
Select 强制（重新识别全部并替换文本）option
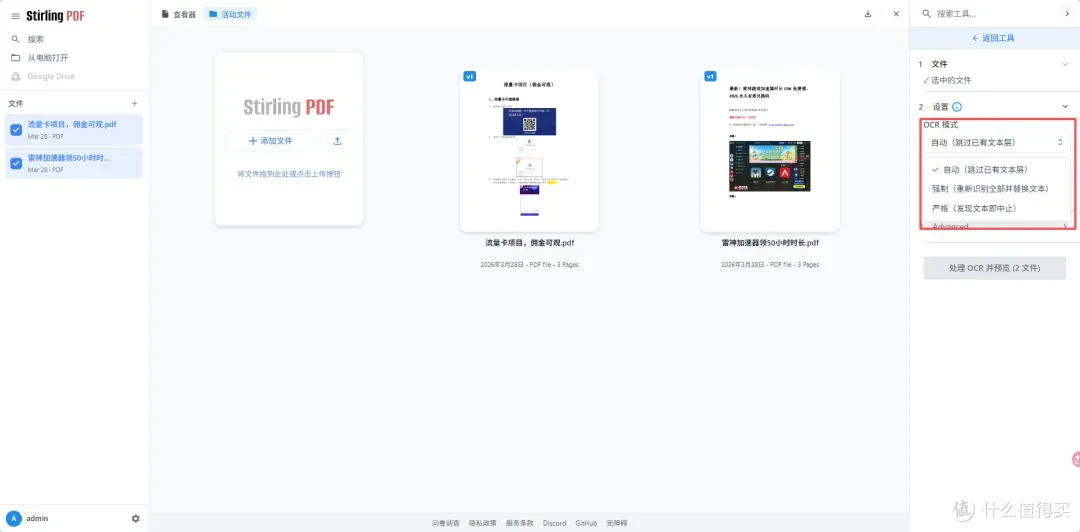[x=997, y=189]
